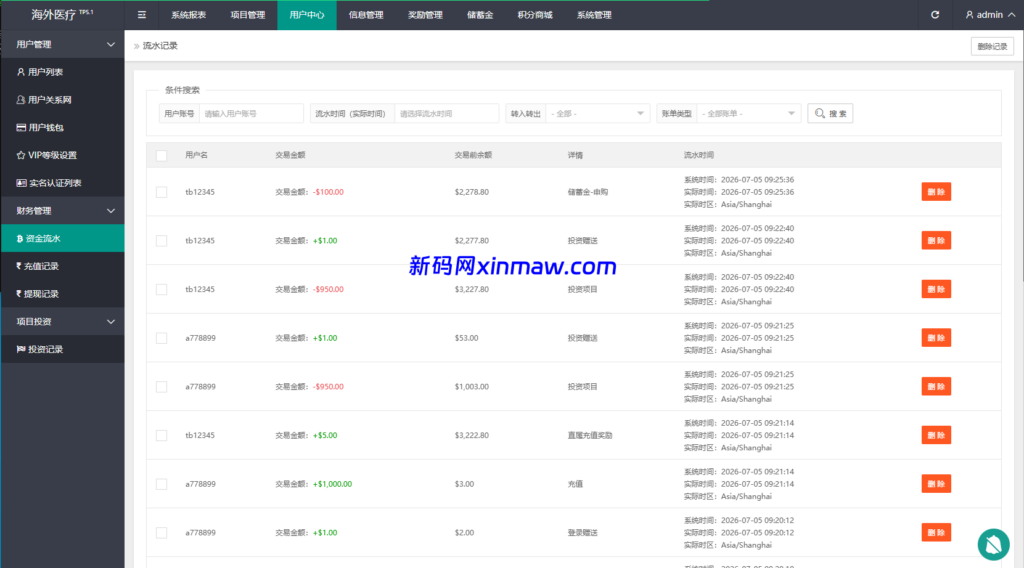Open 投资记录 in the sidebar
This screenshot has height=568, width=1024.
click(x=63, y=349)
